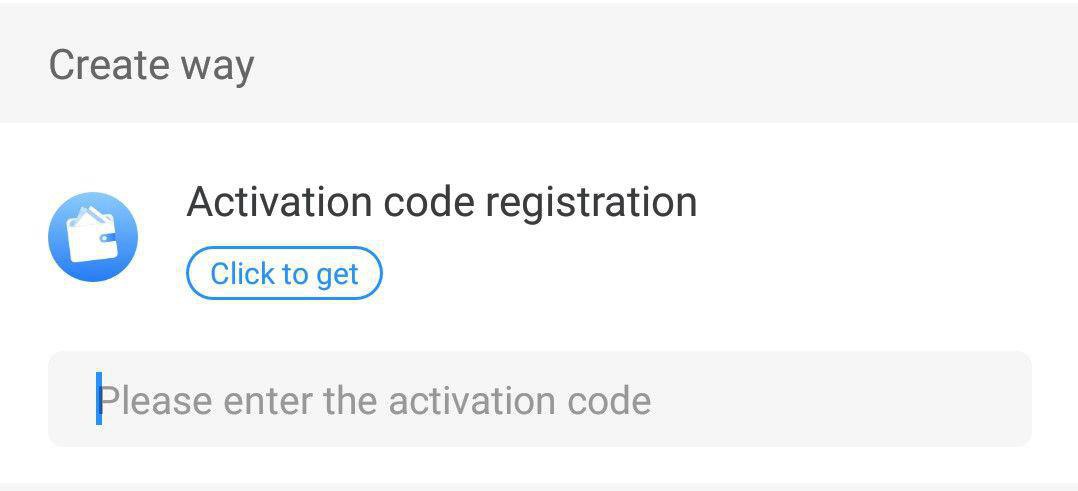Select the 'Activation code registration' title
Image resolution: width=1078 pixels, height=491 pixels.
click(441, 201)
